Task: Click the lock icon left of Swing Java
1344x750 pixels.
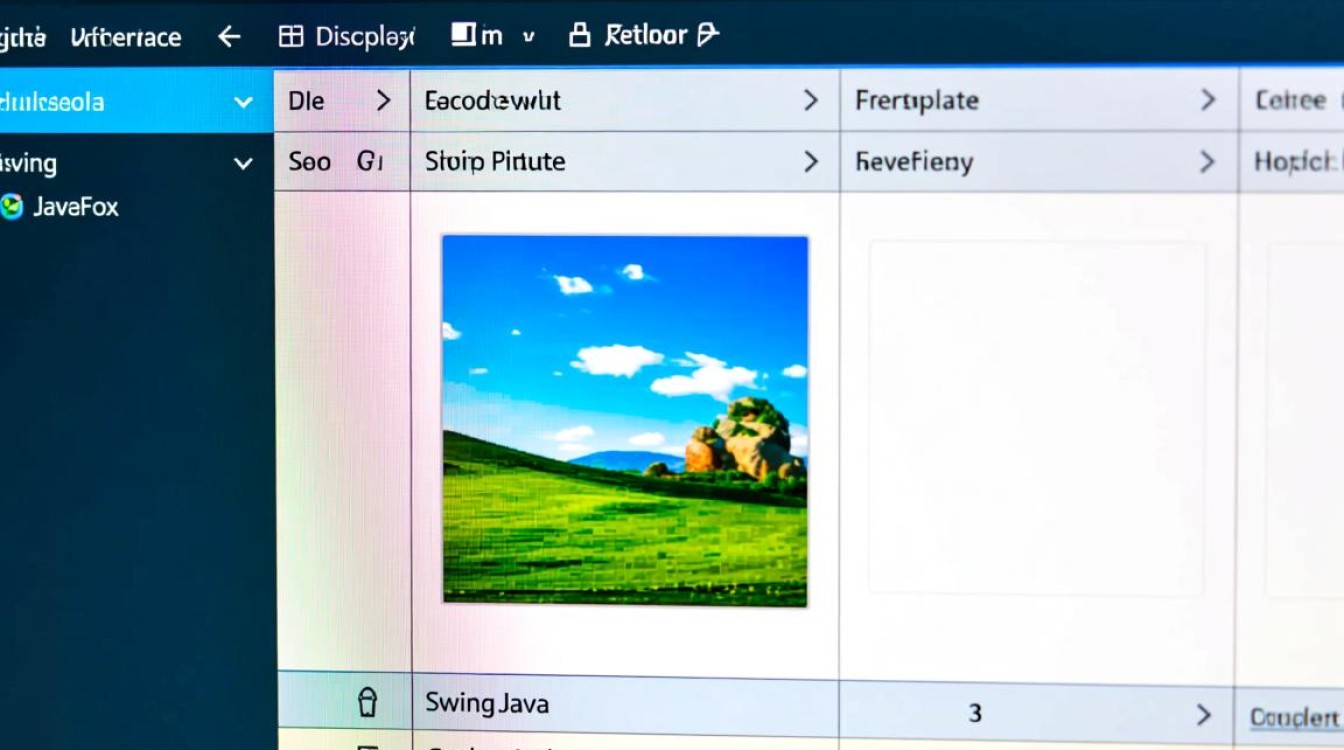Action: (367, 703)
